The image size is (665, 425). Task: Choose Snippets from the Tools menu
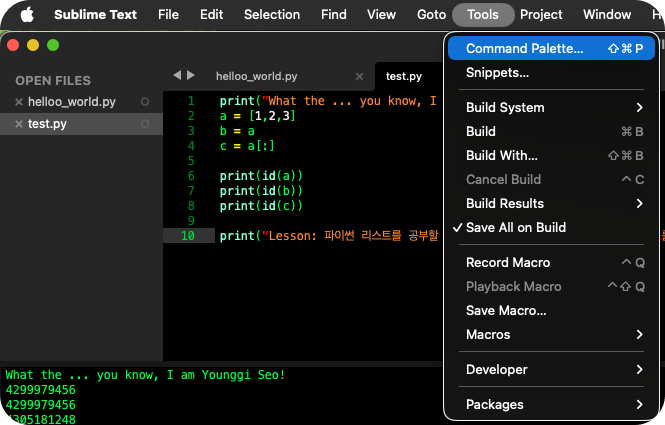click(x=497, y=72)
